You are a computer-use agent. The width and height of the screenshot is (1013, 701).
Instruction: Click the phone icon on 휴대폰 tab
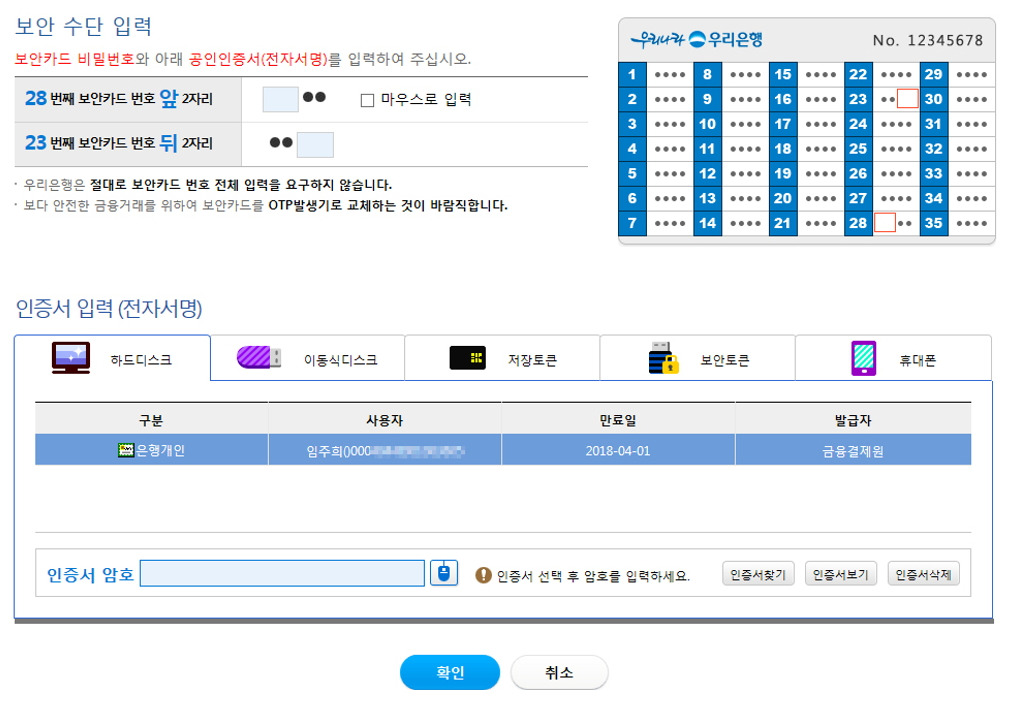862,357
